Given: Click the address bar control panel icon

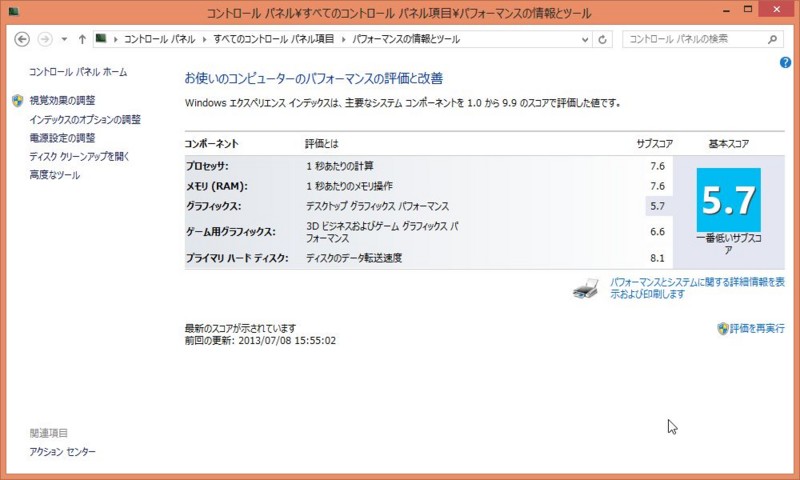Looking at the screenshot, I should pyautogui.click(x=101, y=38).
